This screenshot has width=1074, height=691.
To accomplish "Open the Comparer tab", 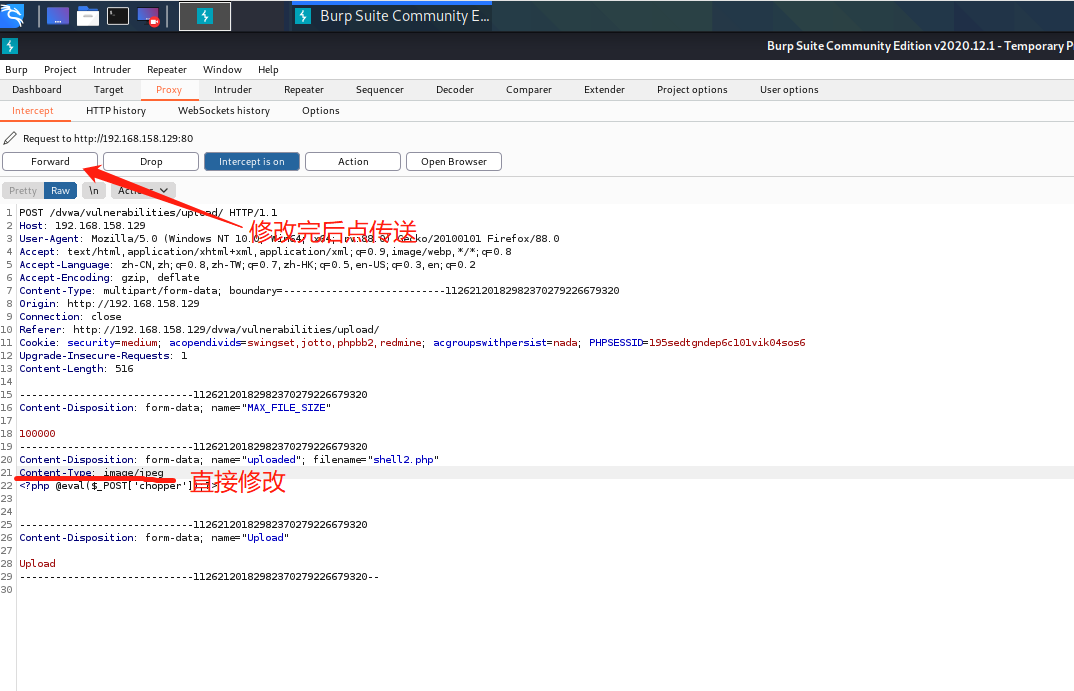I will [x=529, y=90].
